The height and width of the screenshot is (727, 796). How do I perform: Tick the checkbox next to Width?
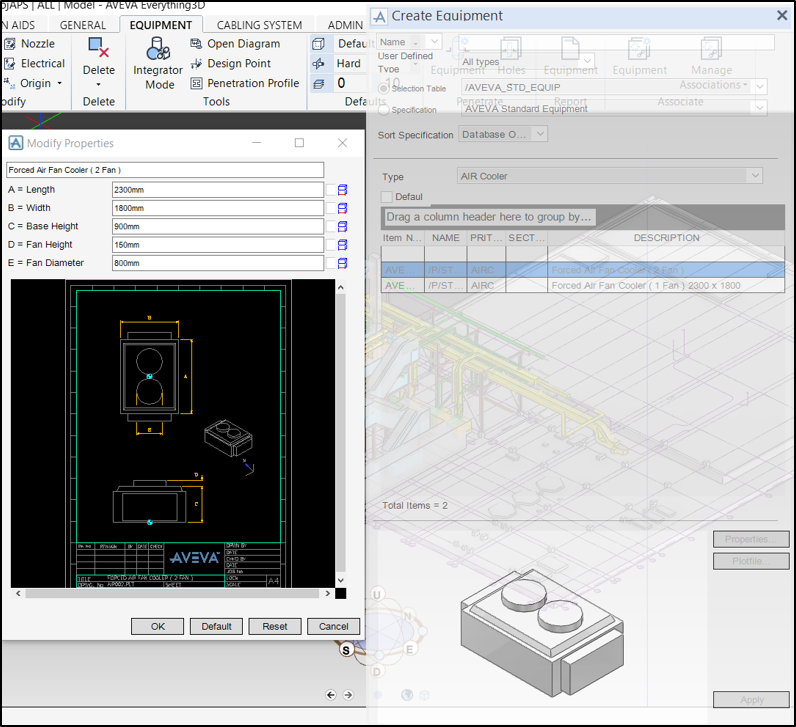(331, 208)
